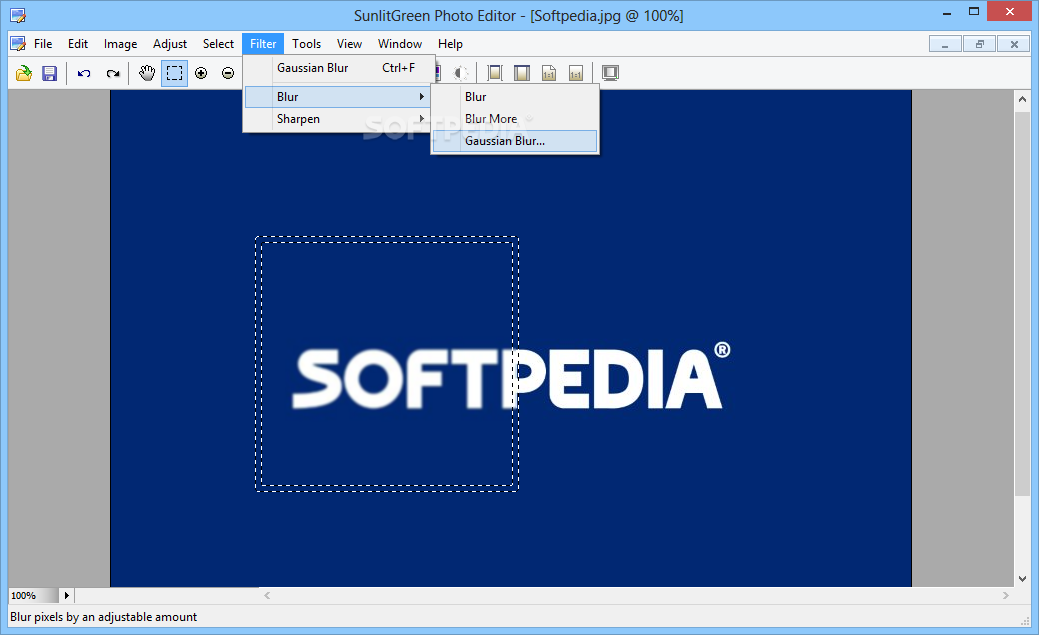Viewport: 1039px width, 635px height.
Task: Click the fit-width page toolbar icon
Action: [494, 73]
